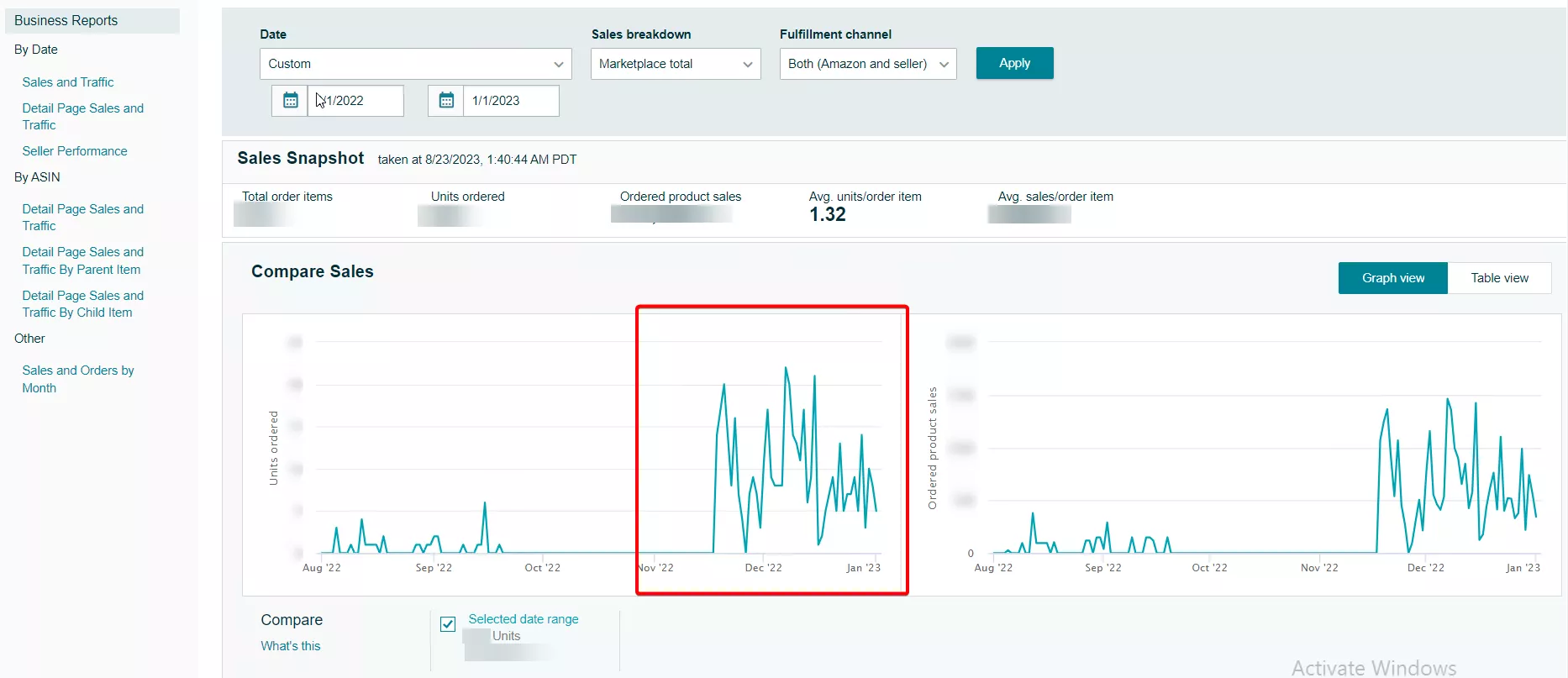
Task: Open By ASIN Detail Page Sales and Traffic
Action: pyautogui.click(x=83, y=218)
